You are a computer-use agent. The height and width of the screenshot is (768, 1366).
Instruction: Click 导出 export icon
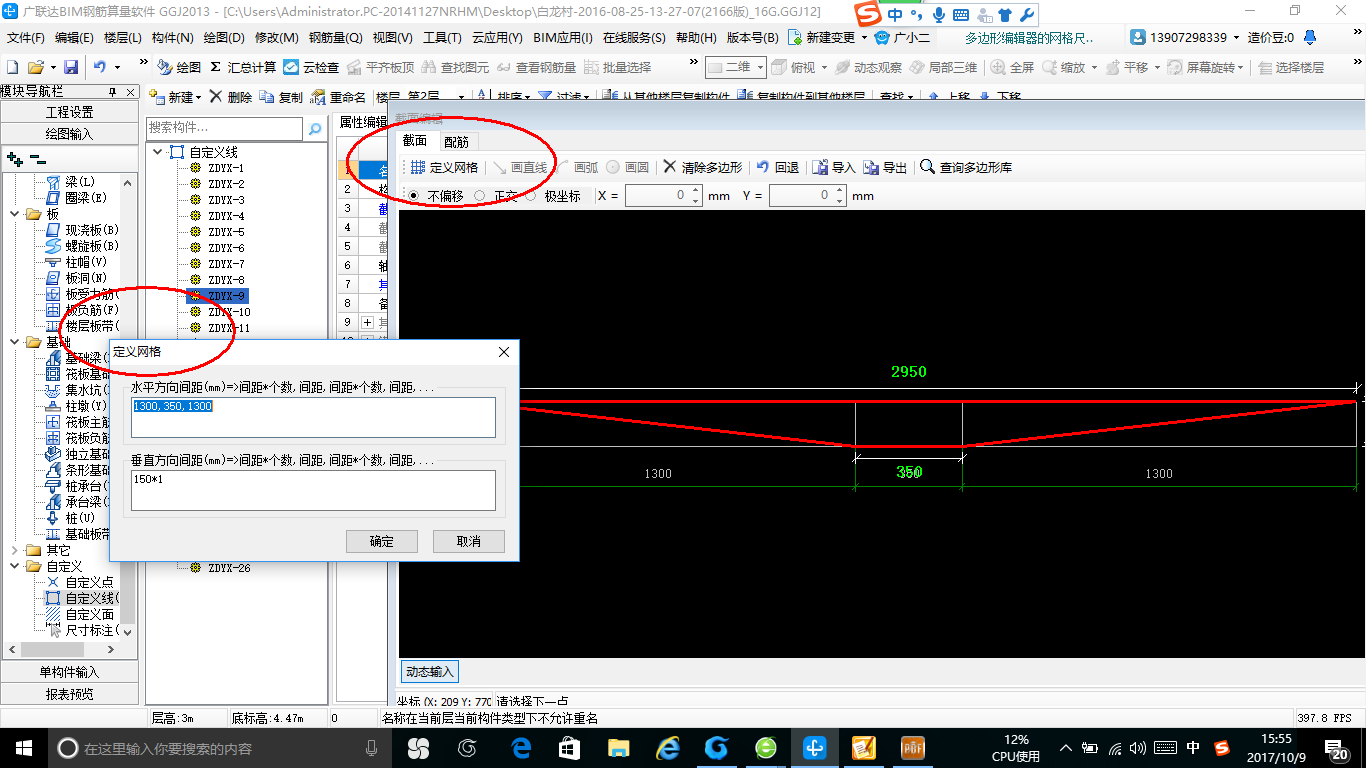tap(885, 167)
